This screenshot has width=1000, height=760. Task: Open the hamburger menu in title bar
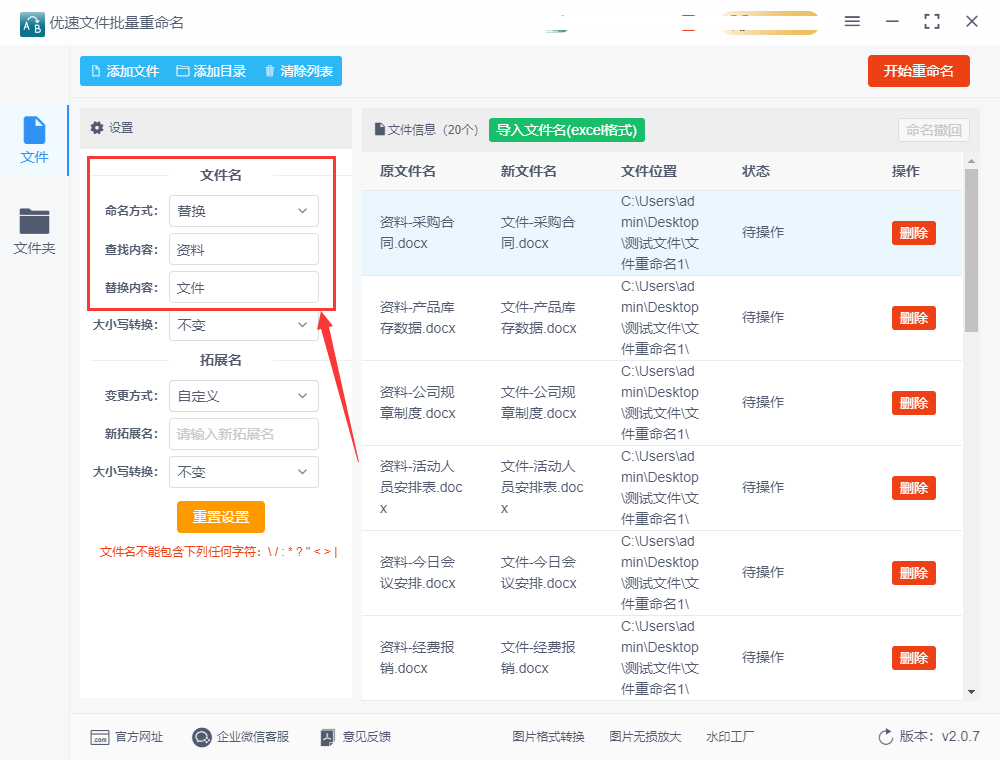click(852, 22)
